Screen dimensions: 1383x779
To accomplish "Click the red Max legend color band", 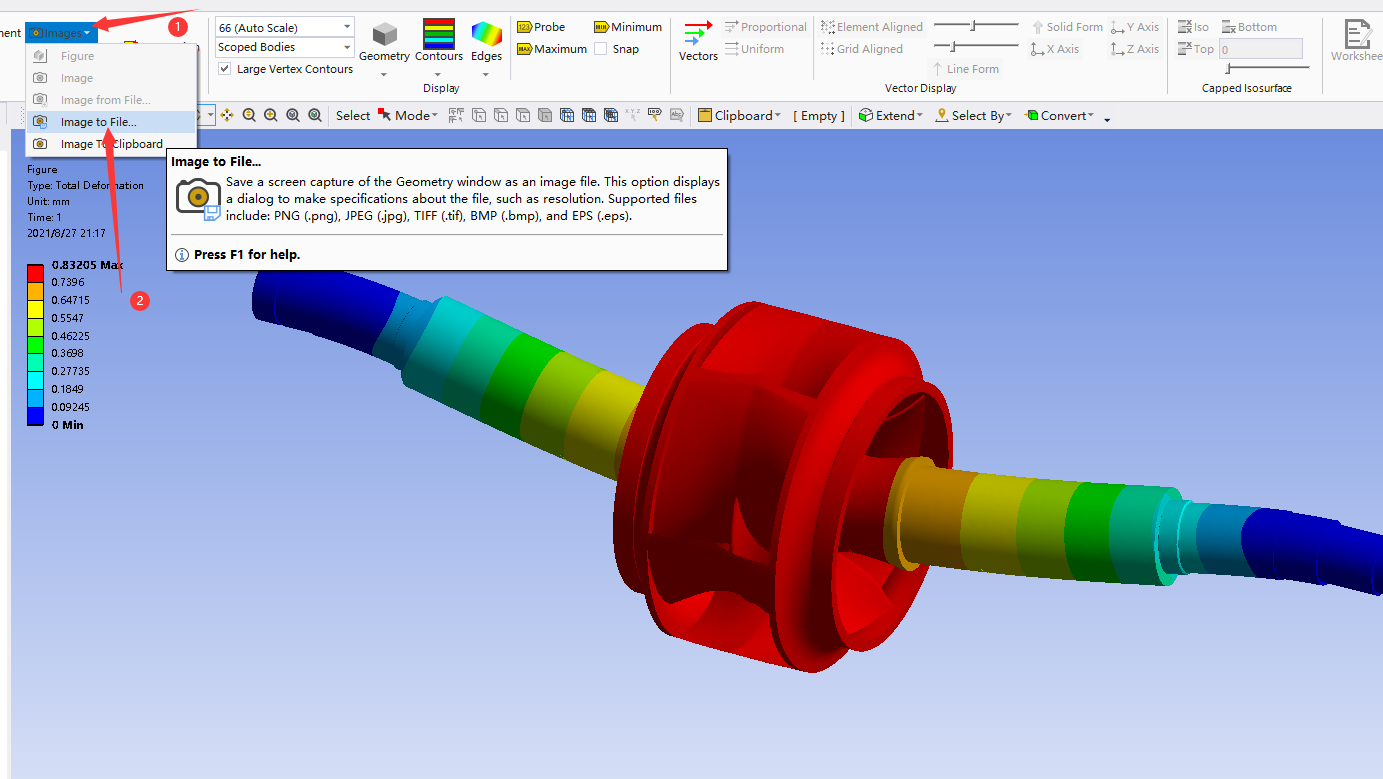I will [x=35, y=273].
